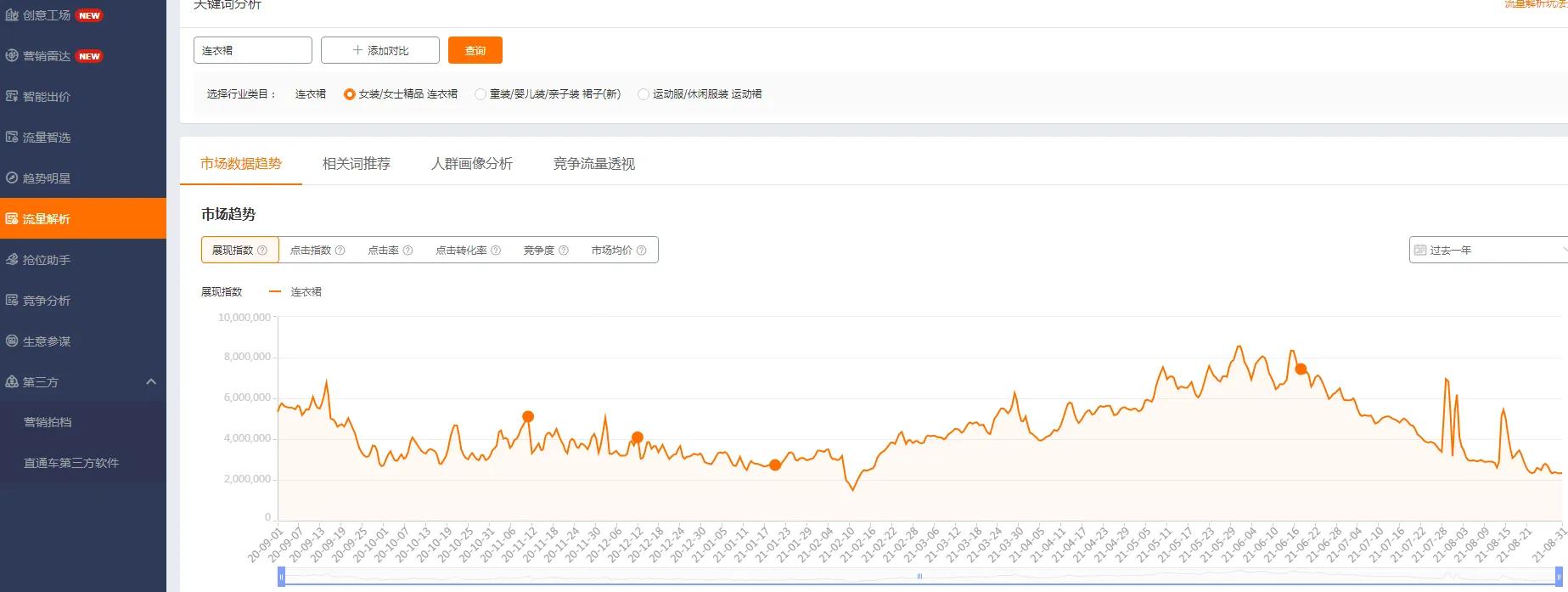Image resolution: width=1568 pixels, height=592 pixels.
Task: Open 生意参谋 sidebar menu
Action: tap(83, 341)
